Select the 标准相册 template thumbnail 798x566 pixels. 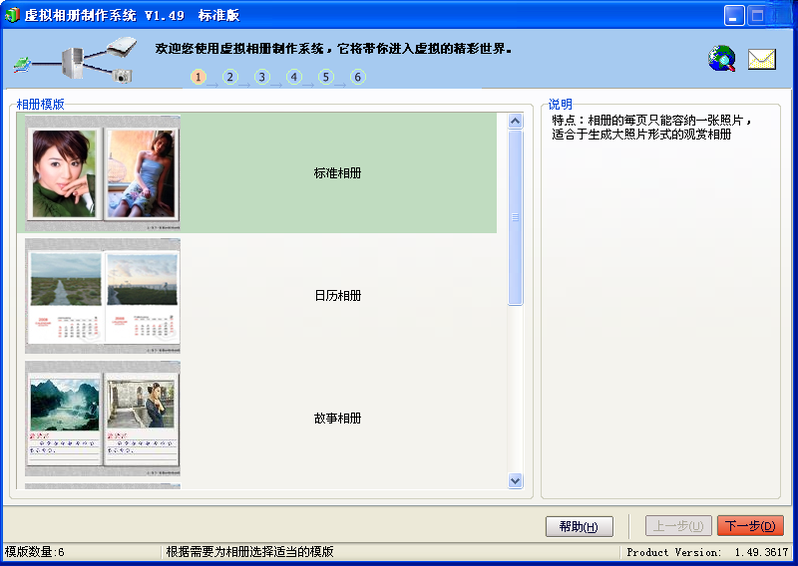[x=103, y=173]
